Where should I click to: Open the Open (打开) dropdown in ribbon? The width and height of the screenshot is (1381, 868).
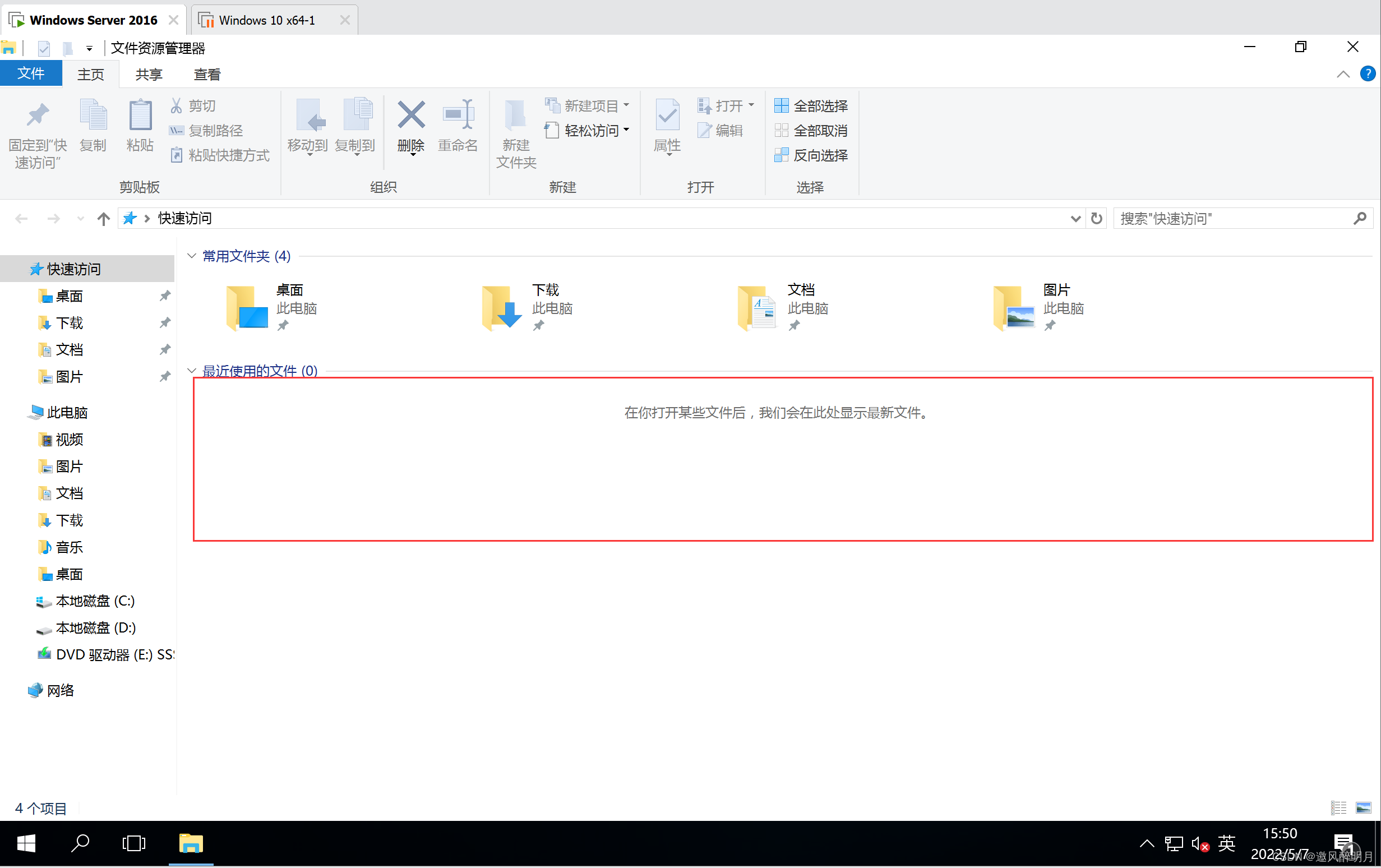(x=725, y=105)
